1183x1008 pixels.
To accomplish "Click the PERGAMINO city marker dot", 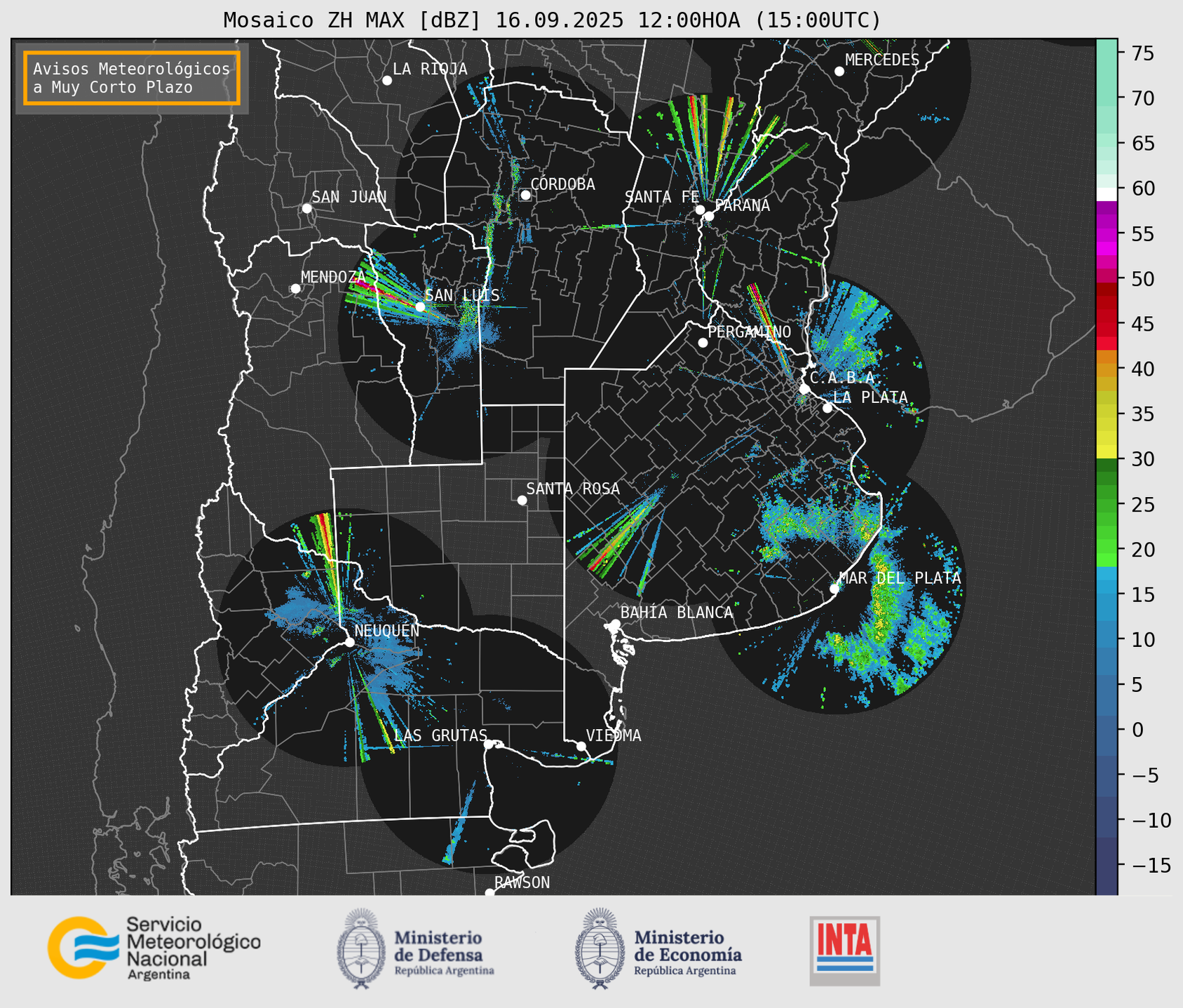I will coord(703,343).
